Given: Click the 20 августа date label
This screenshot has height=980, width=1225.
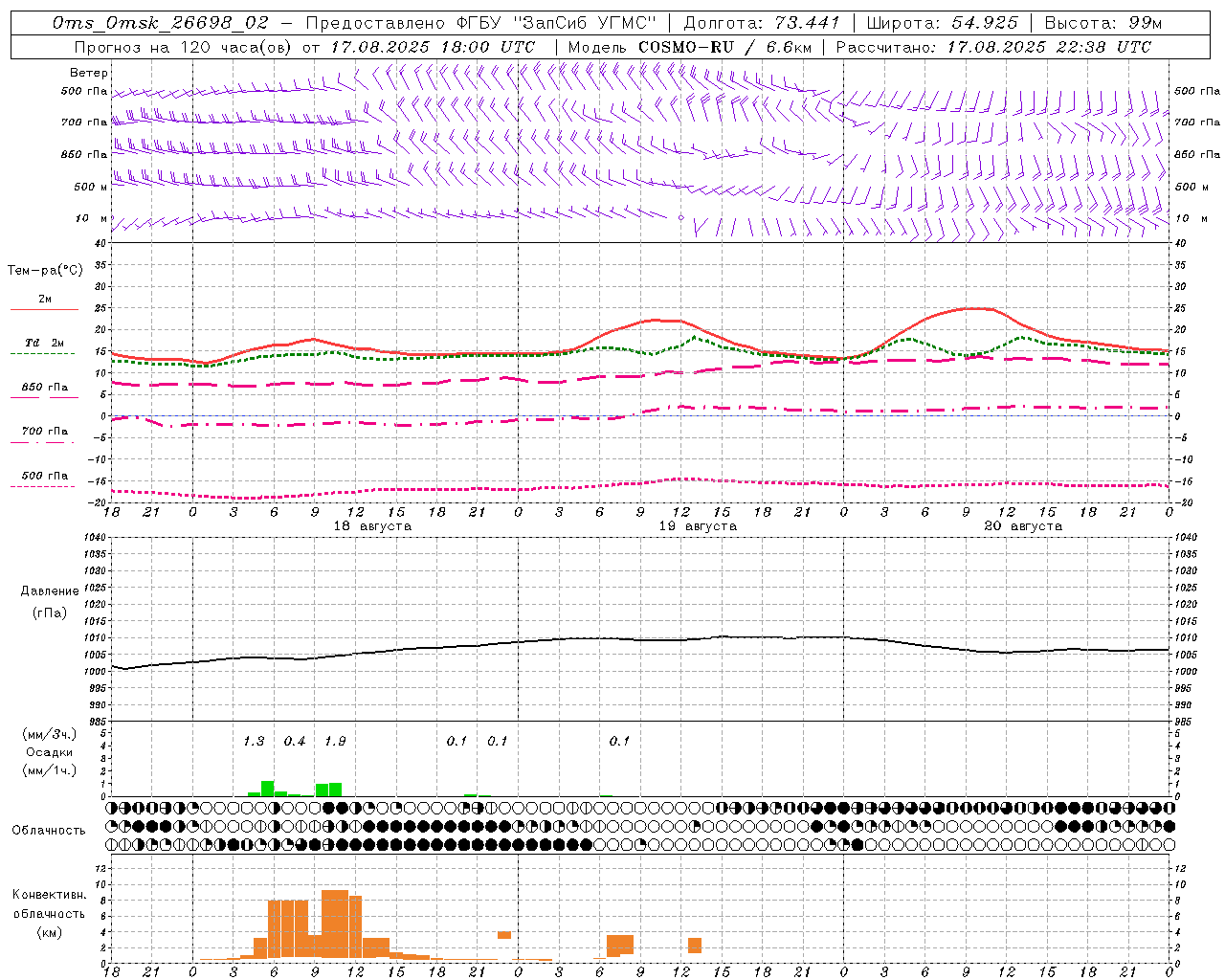Looking at the screenshot, I should 1023,526.
